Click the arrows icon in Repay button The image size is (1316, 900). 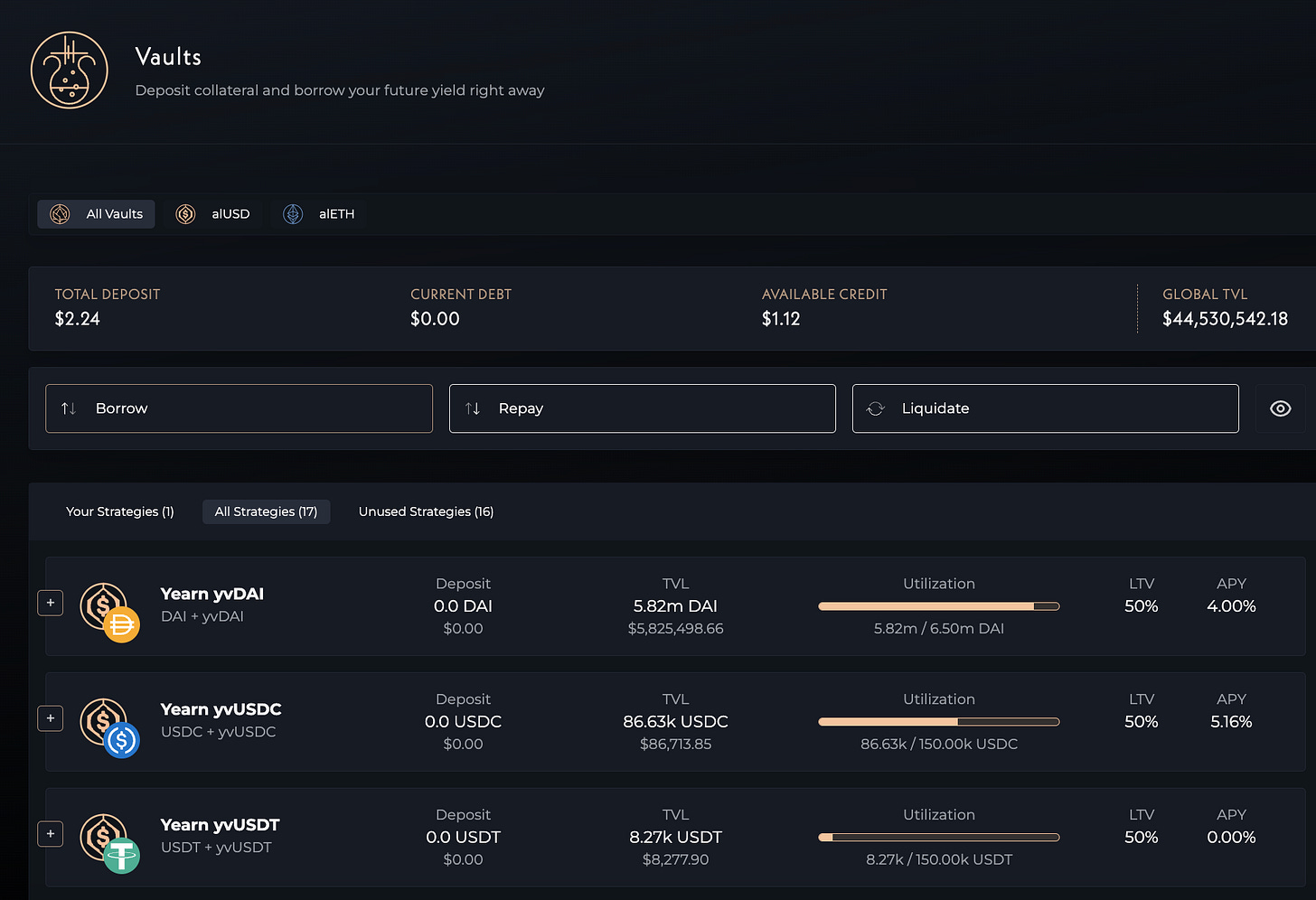pyautogui.click(x=473, y=408)
